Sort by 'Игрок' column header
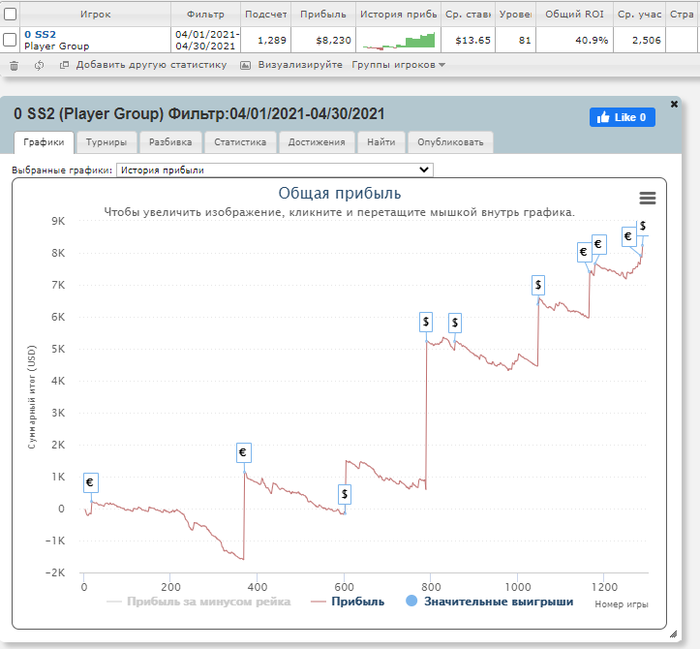700x649 pixels. [95, 14]
